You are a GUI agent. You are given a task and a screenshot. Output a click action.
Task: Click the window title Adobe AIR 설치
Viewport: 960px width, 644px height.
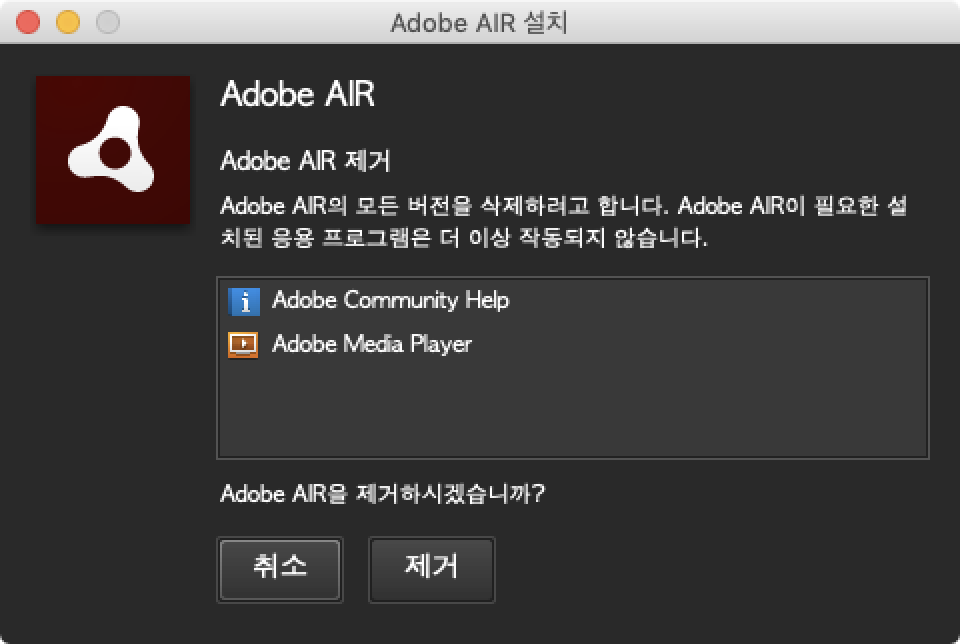click(x=479, y=23)
